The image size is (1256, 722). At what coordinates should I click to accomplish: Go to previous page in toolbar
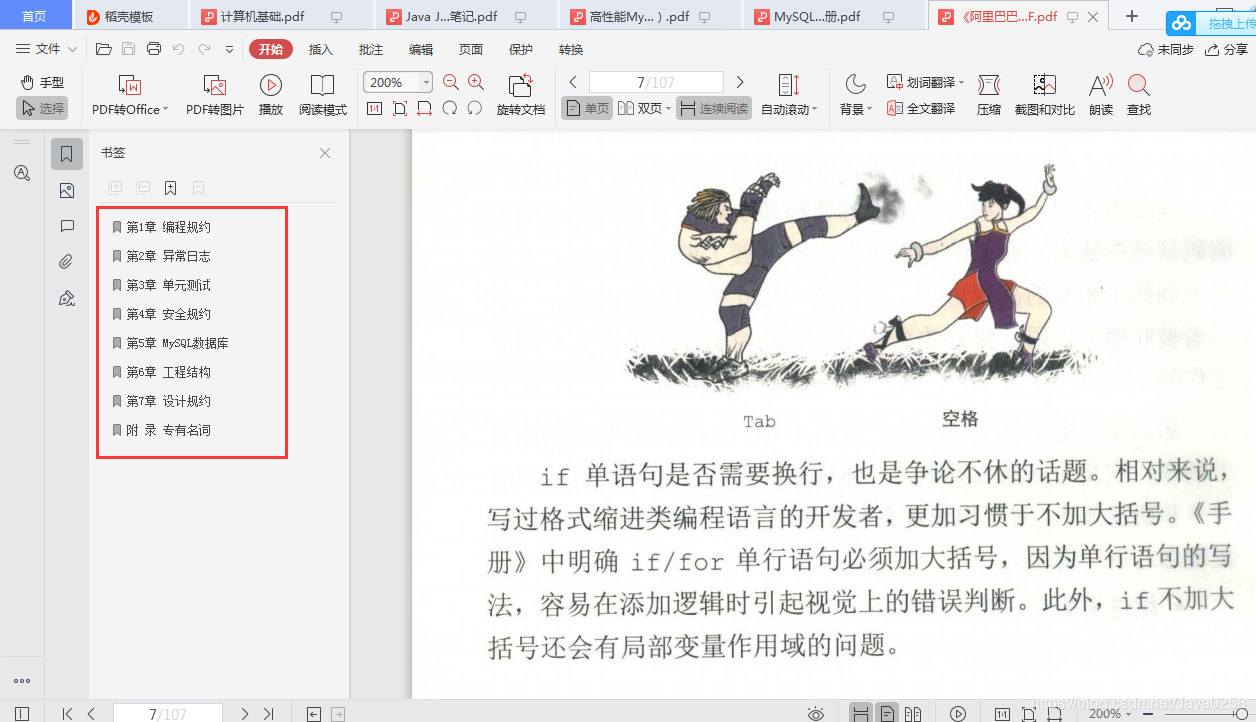click(x=573, y=82)
